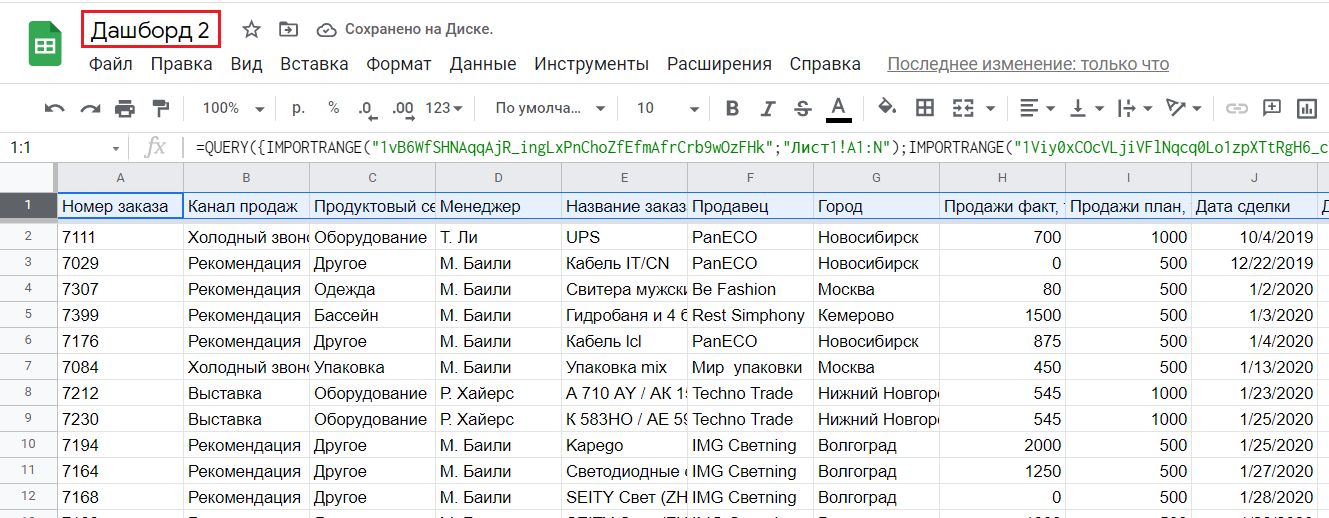This screenshot has width=1329, height=518.
Task: Open the vertical align dropdown
Action: click(x=1087, y=108)
